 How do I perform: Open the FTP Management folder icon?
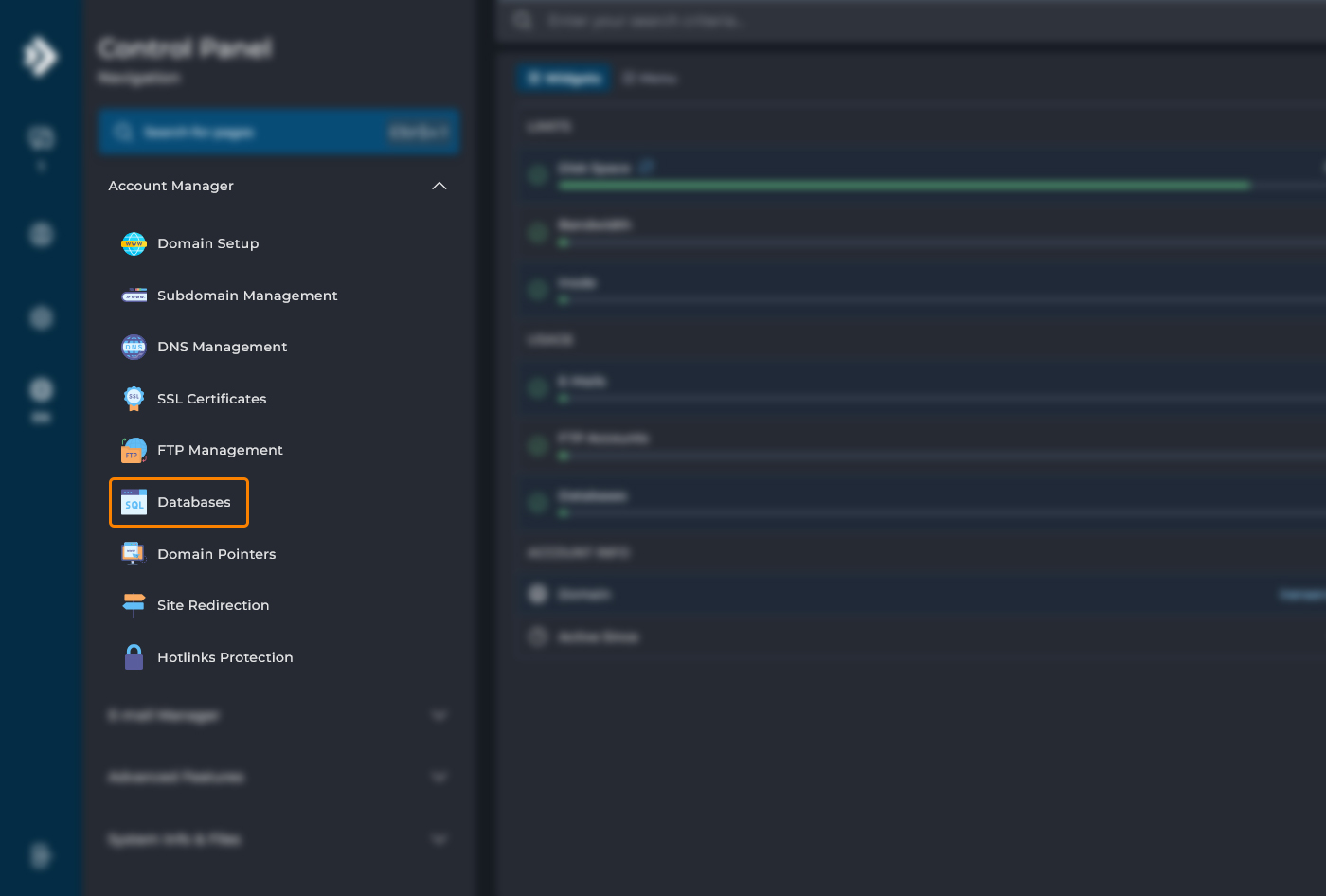[134, 450]
